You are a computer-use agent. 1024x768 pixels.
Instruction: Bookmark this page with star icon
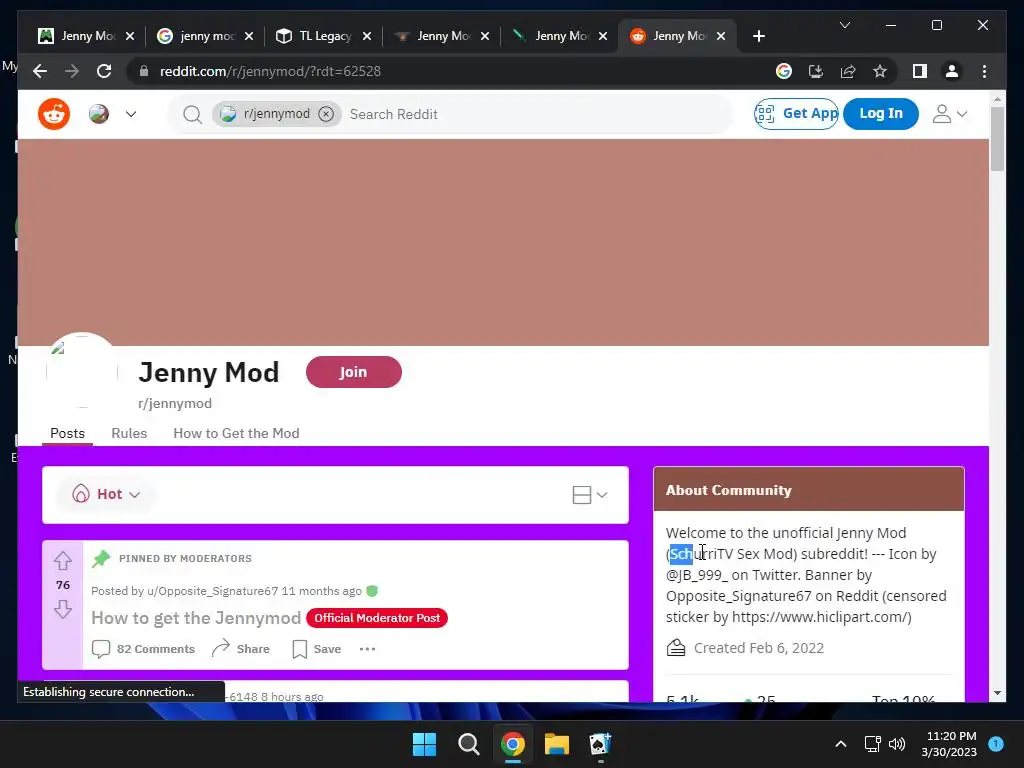point(880,71)
